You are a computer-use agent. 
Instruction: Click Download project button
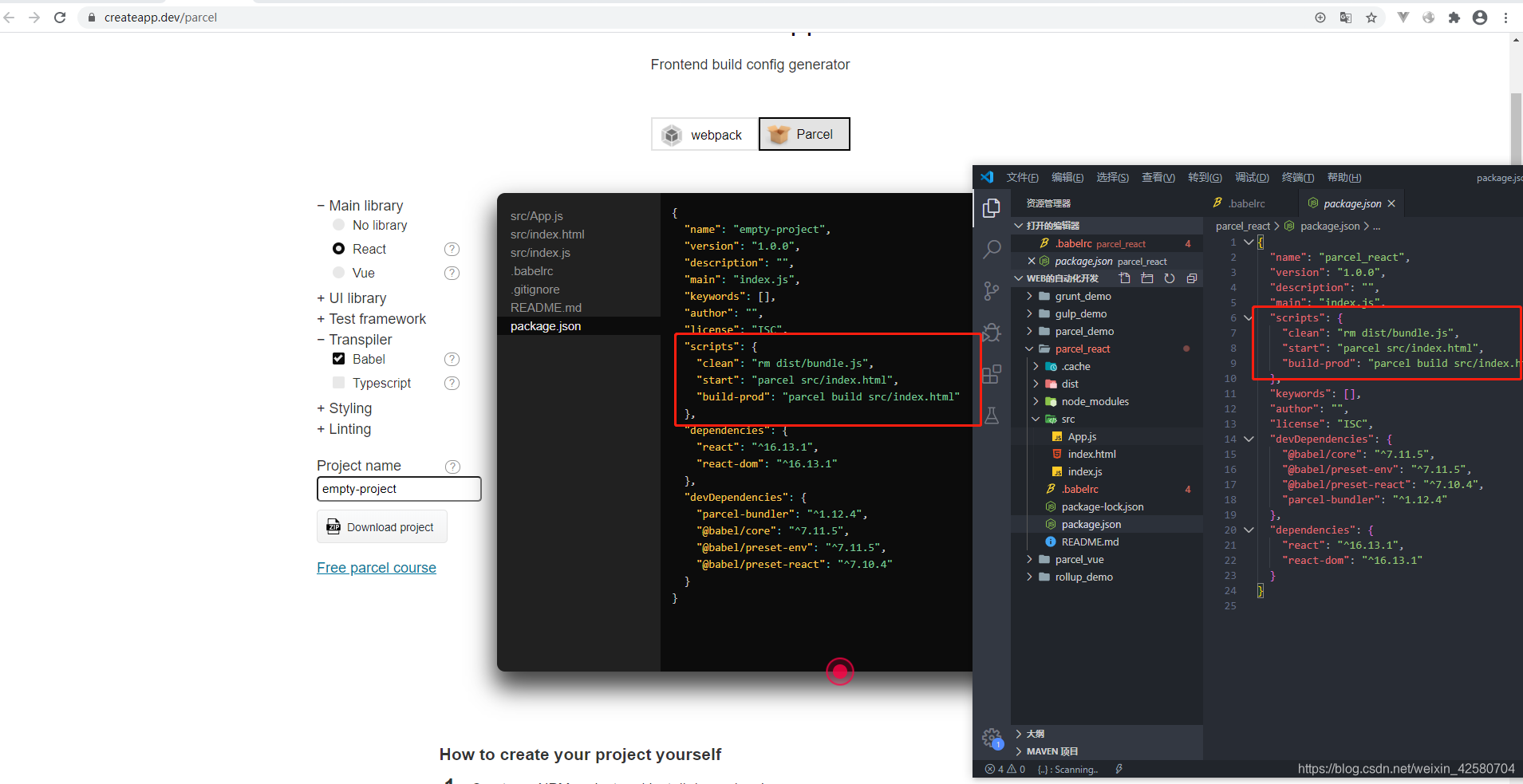click(382, 526)
